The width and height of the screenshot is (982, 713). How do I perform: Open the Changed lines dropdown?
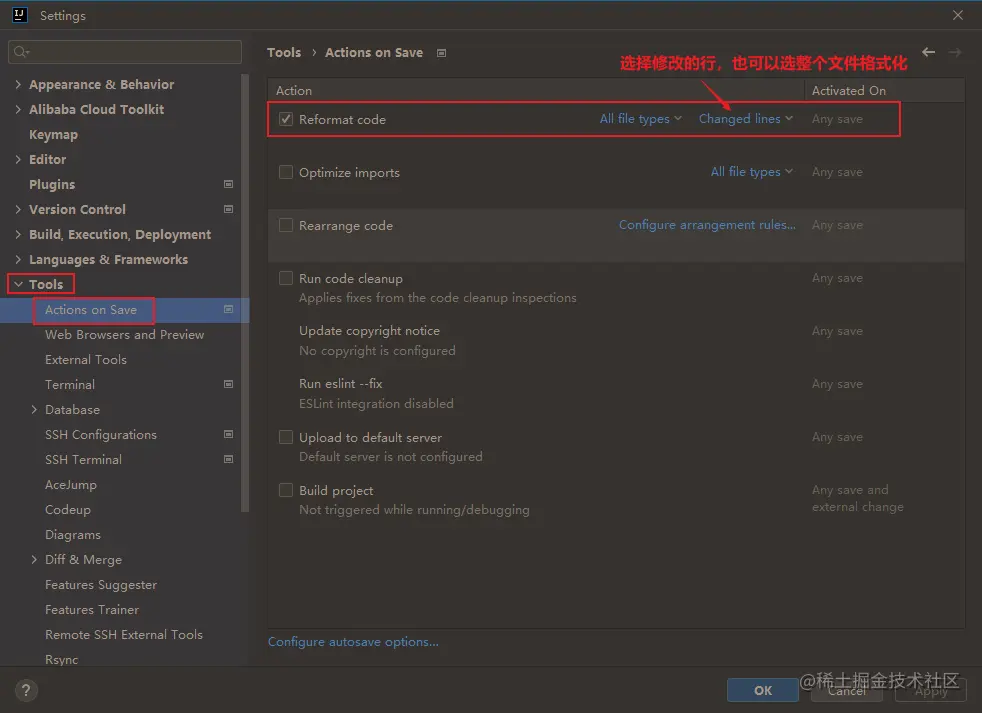tap(746, 119)
